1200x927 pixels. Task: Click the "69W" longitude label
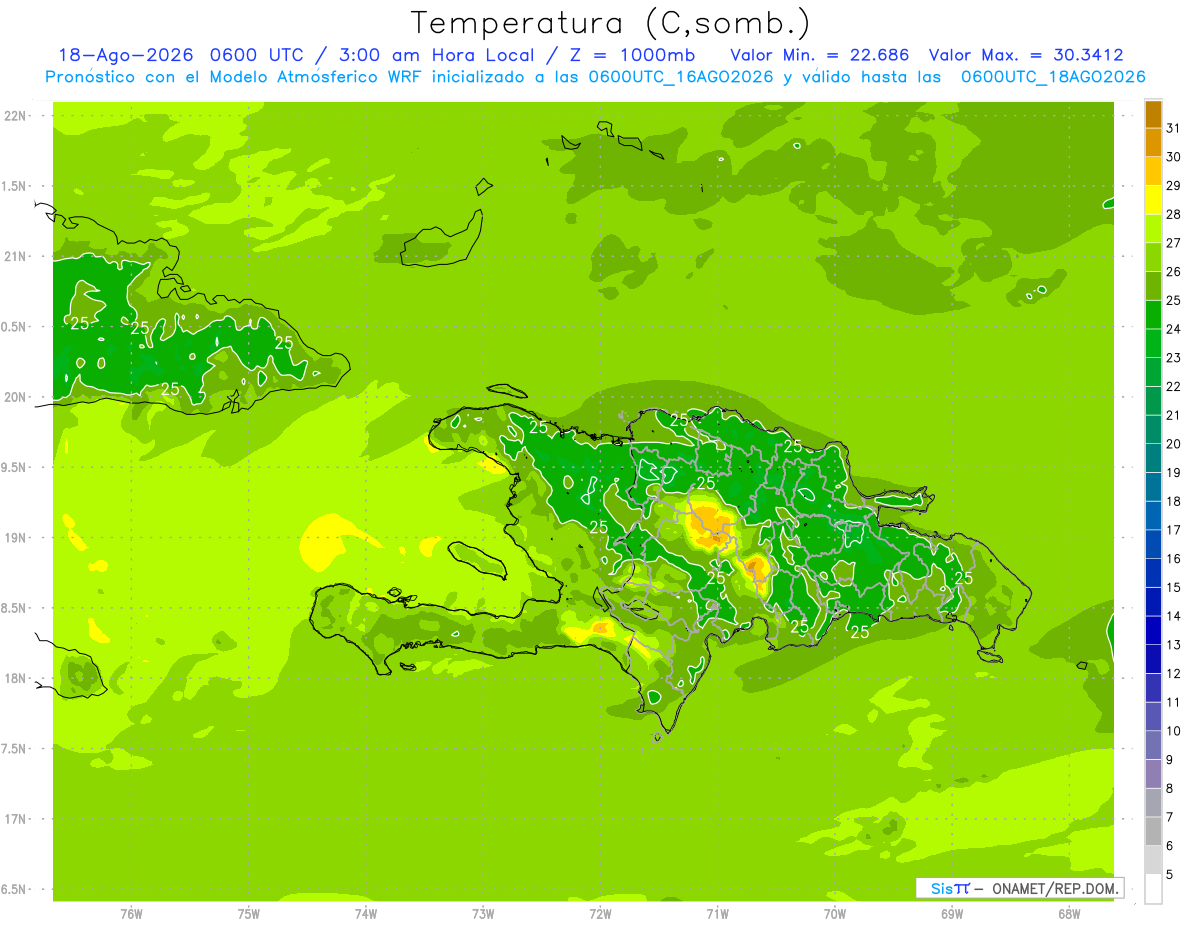952,913
